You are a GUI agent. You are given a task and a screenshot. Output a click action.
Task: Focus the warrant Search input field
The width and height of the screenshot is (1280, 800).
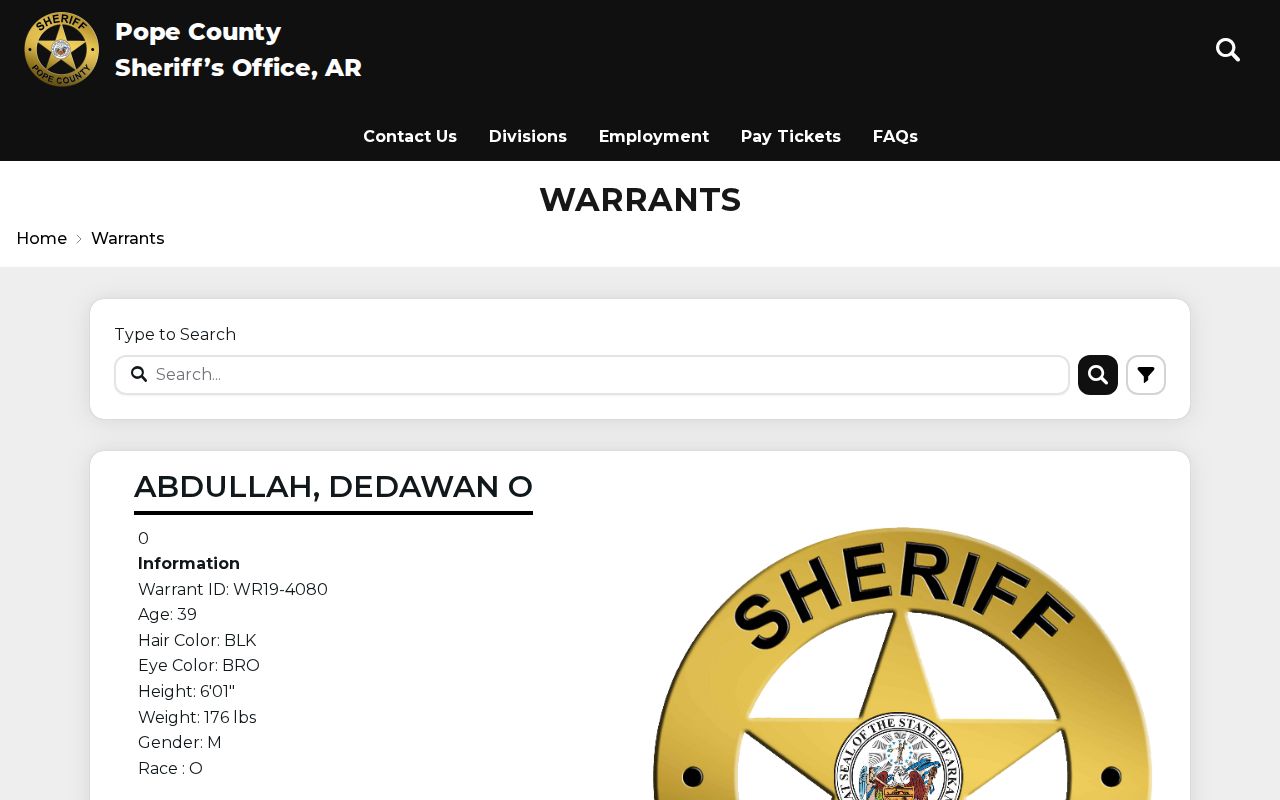592,375
